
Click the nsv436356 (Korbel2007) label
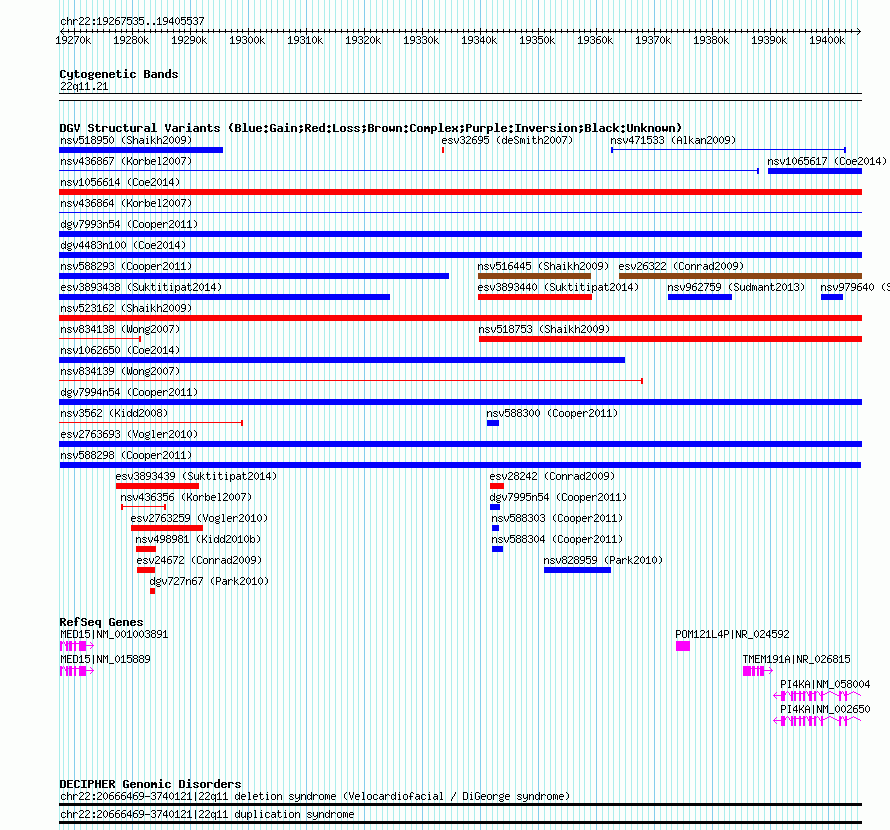(186, 497)
